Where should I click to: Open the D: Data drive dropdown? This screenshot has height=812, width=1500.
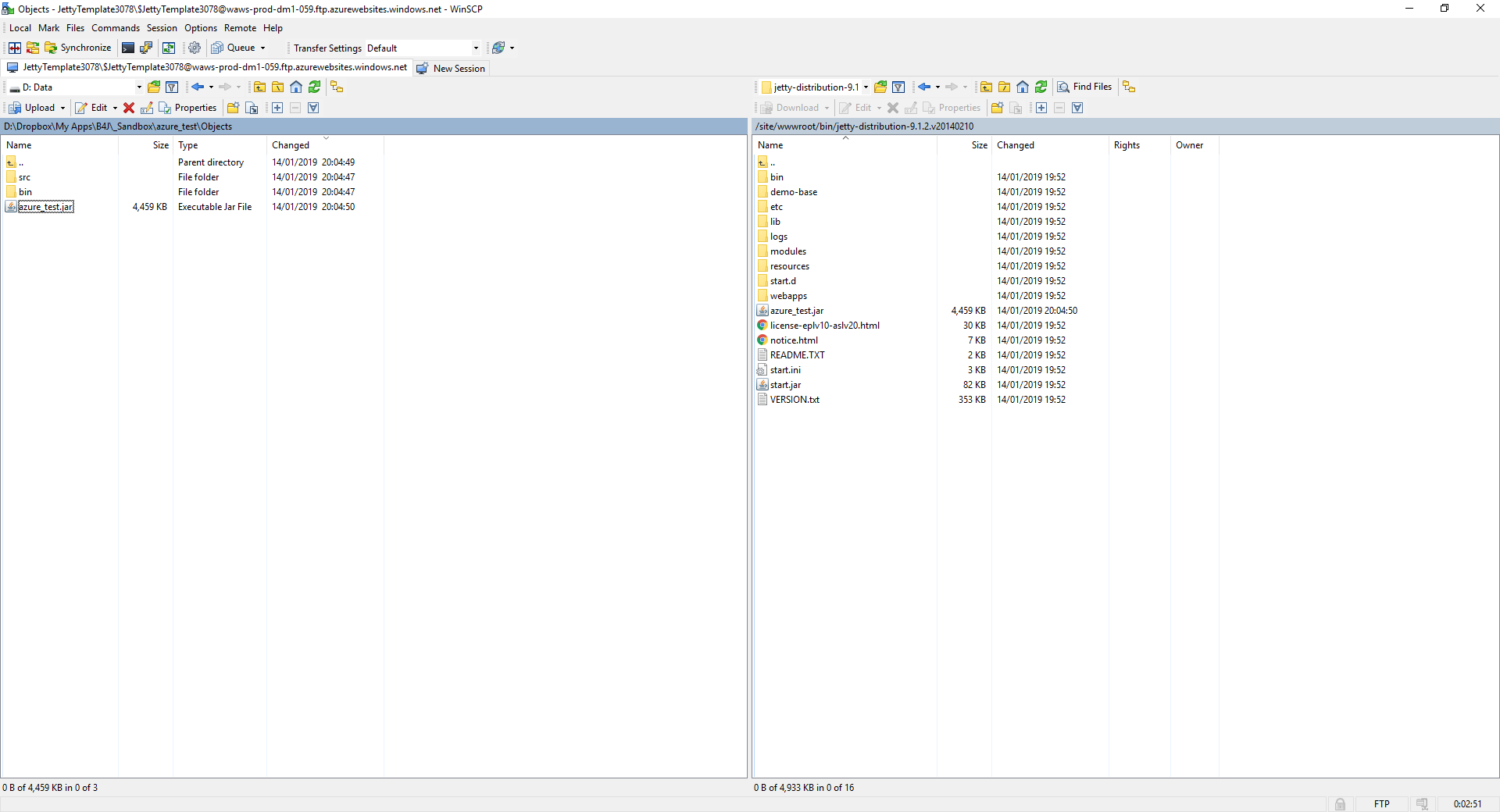coord(139,87)
